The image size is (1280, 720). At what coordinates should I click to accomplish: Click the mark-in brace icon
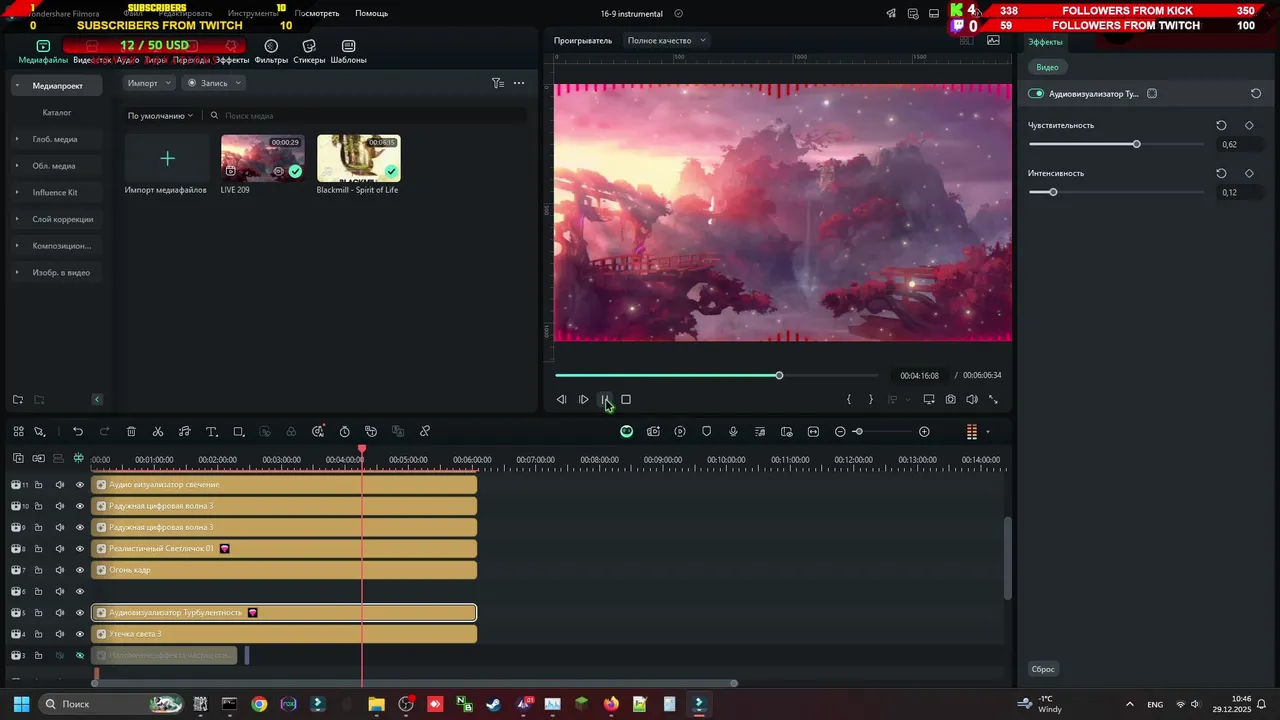tap(849, 399)
